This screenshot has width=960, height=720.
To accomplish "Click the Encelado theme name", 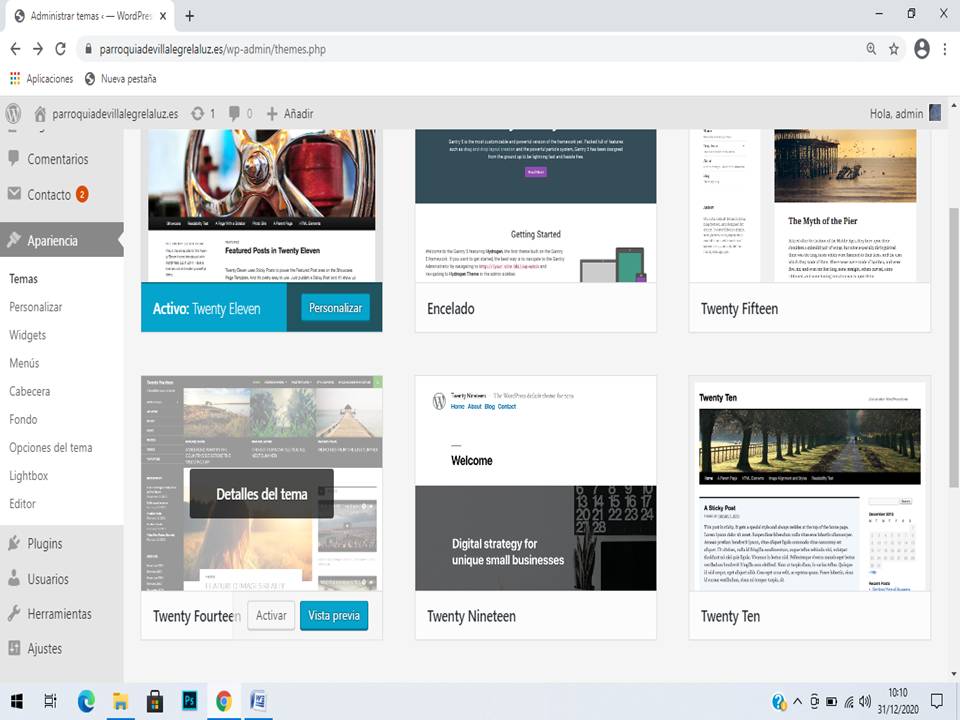I will pos(451,309).
